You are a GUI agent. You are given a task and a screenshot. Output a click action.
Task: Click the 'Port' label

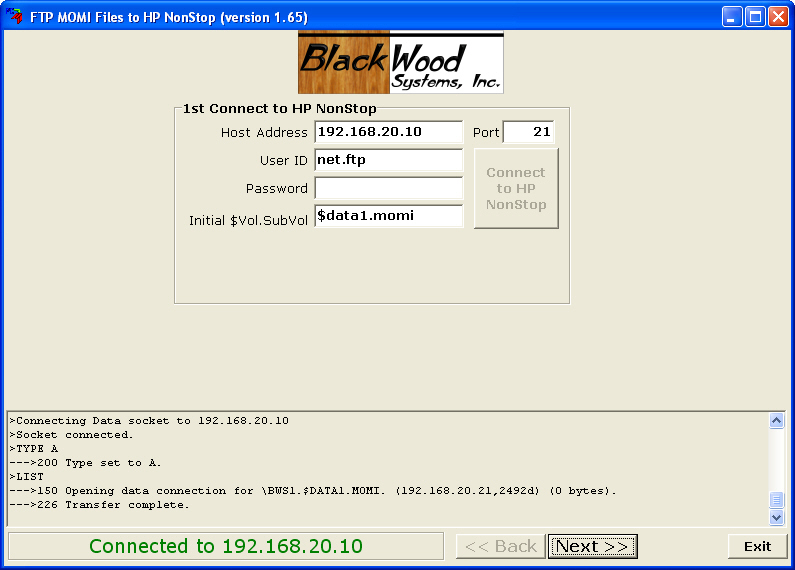(486, 132)
